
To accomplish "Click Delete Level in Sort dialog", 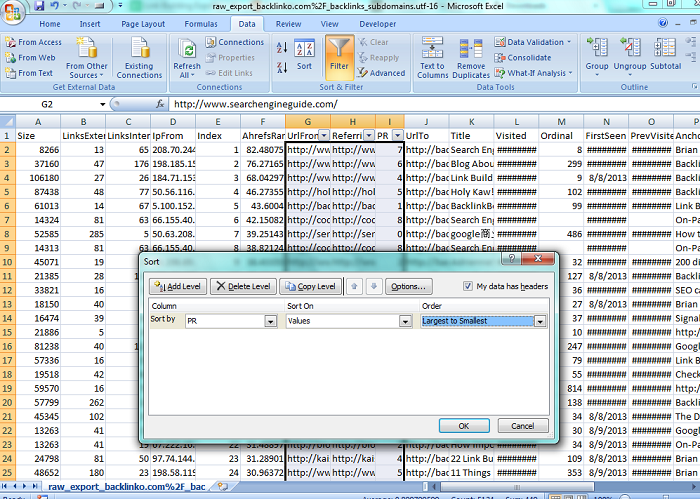I will coord(243,286).
